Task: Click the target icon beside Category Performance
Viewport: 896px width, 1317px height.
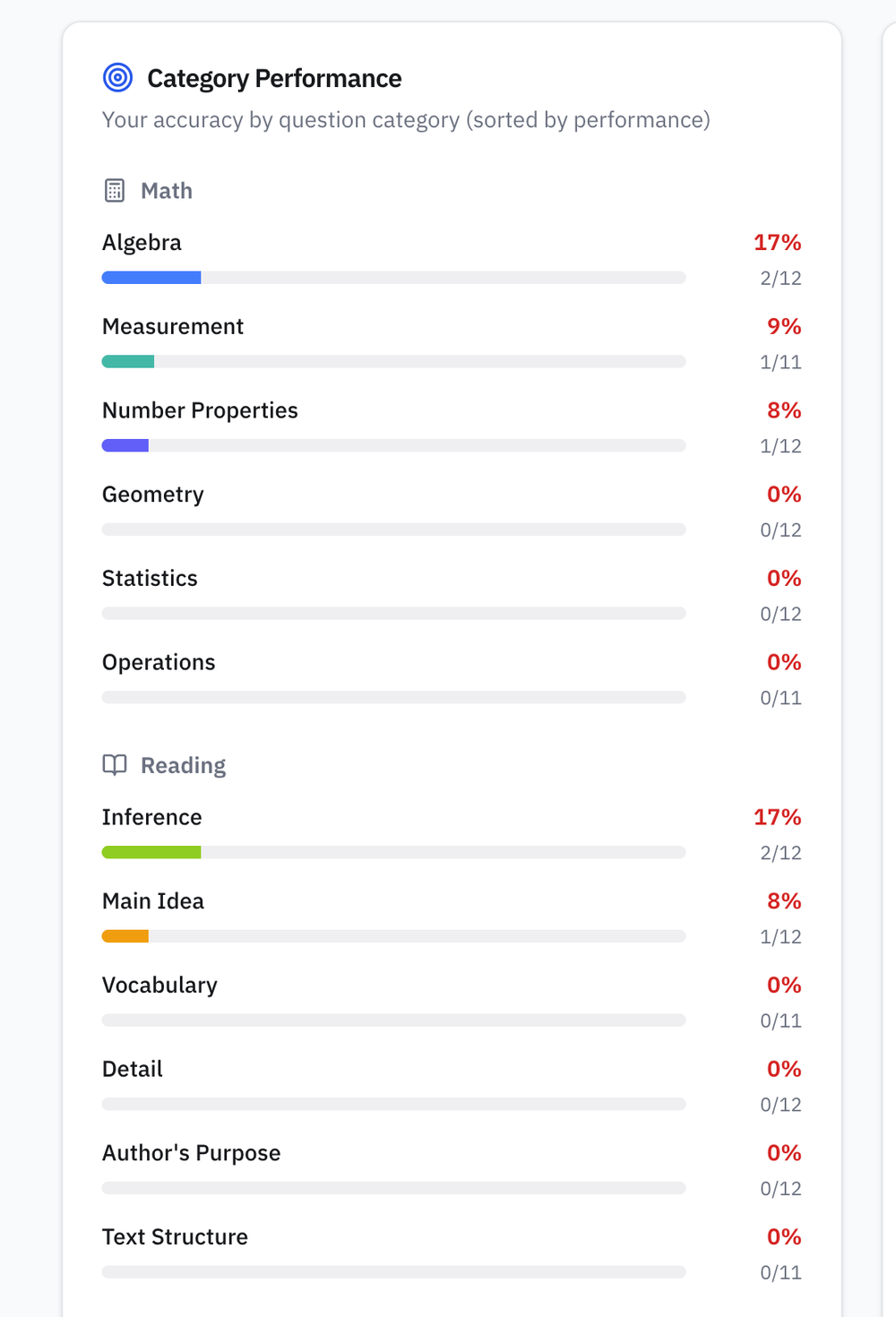Action: click(117, 78)
